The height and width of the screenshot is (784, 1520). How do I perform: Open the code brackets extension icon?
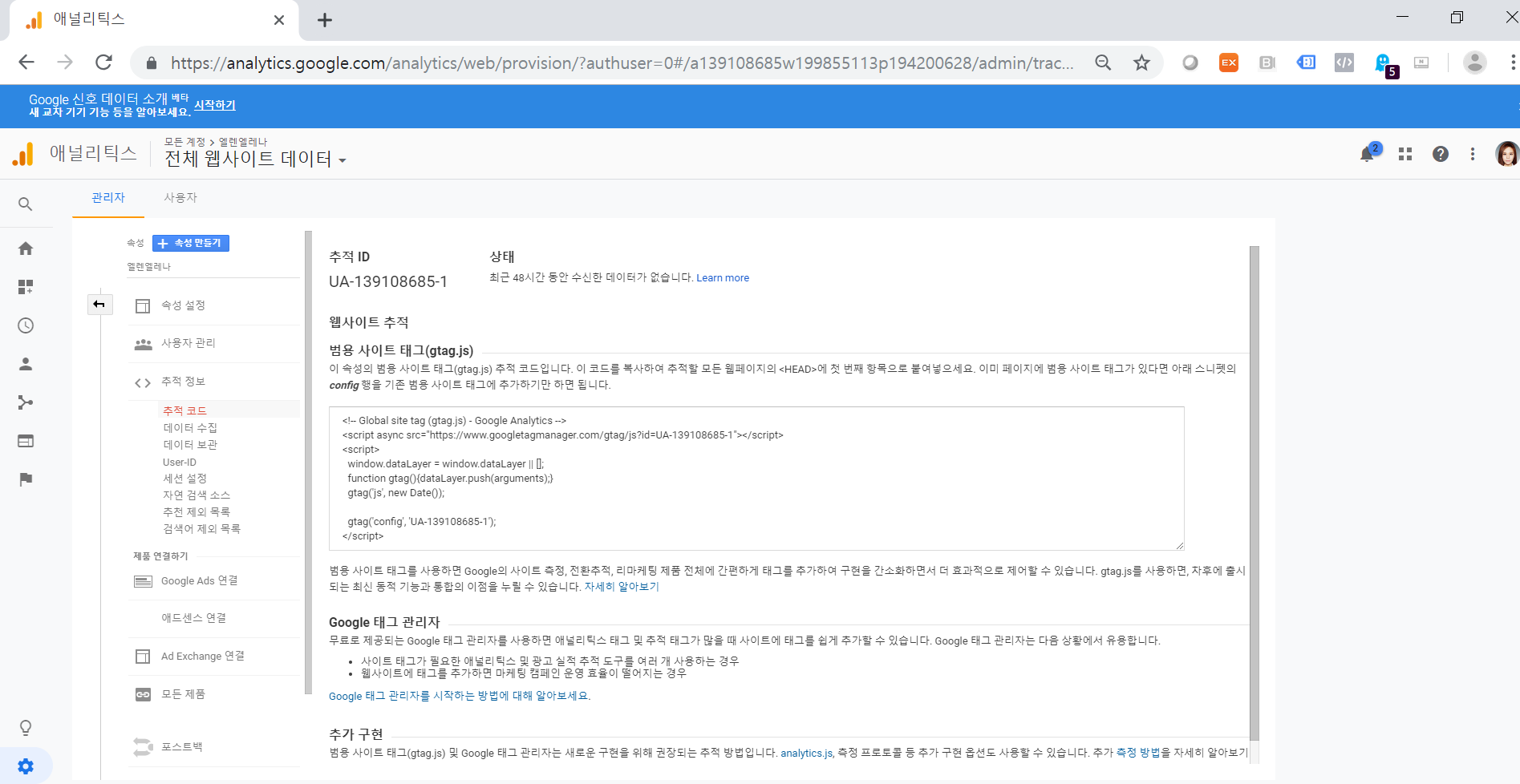(1344, 63)
